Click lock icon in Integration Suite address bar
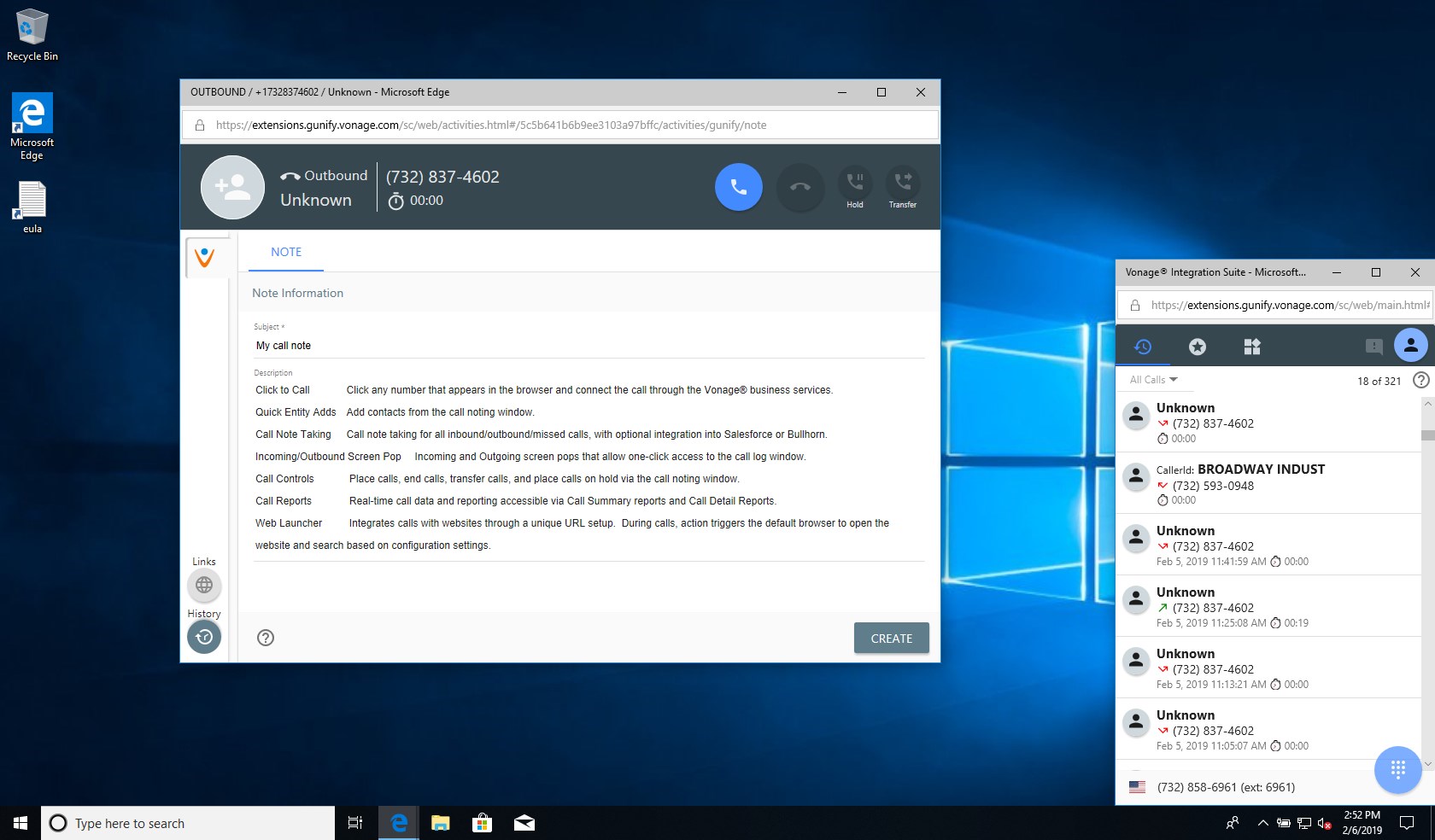This screenshot has height=840, width=1435. click(1135, 305)
